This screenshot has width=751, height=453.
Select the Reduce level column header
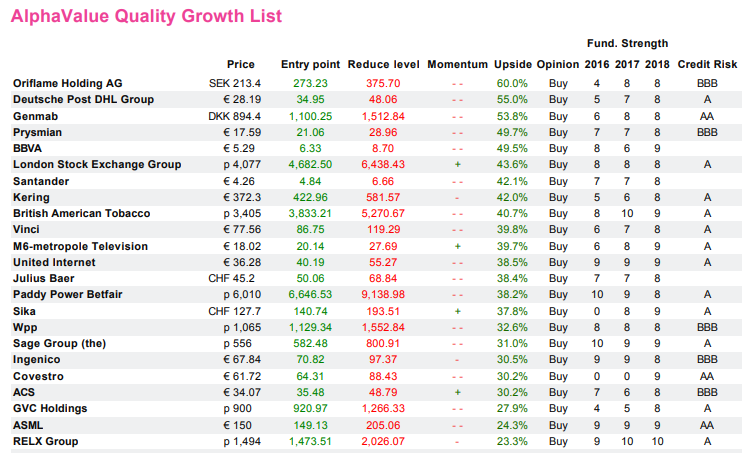point(383,65)
